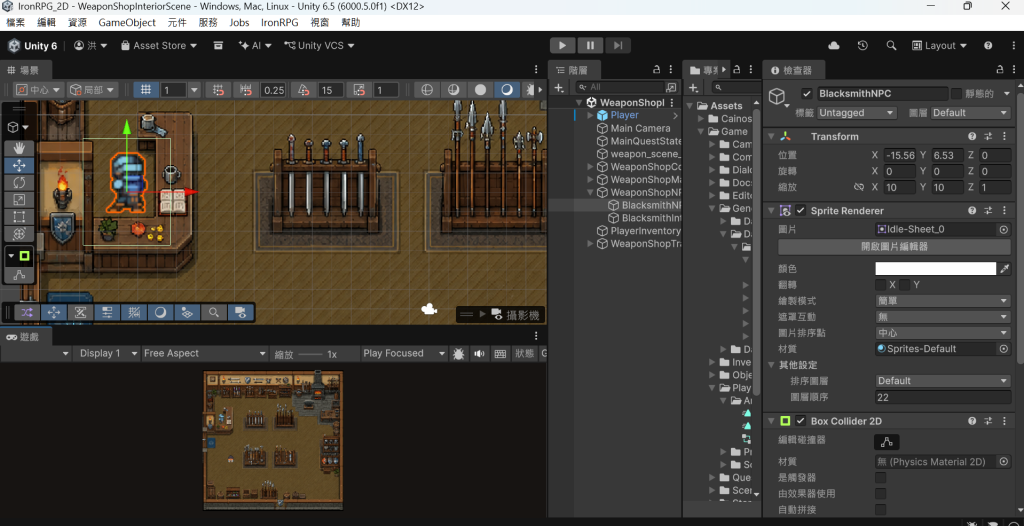
Task: Open the Asset Store button
Action: [159, 46]
